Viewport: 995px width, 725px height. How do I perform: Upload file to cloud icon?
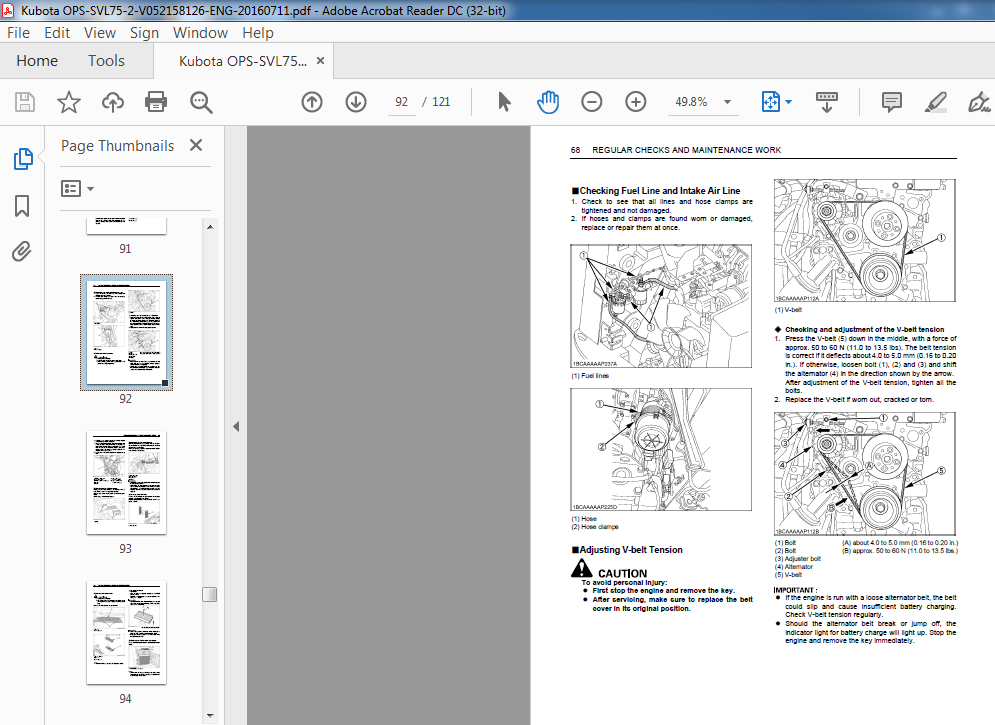coord(112,102)
